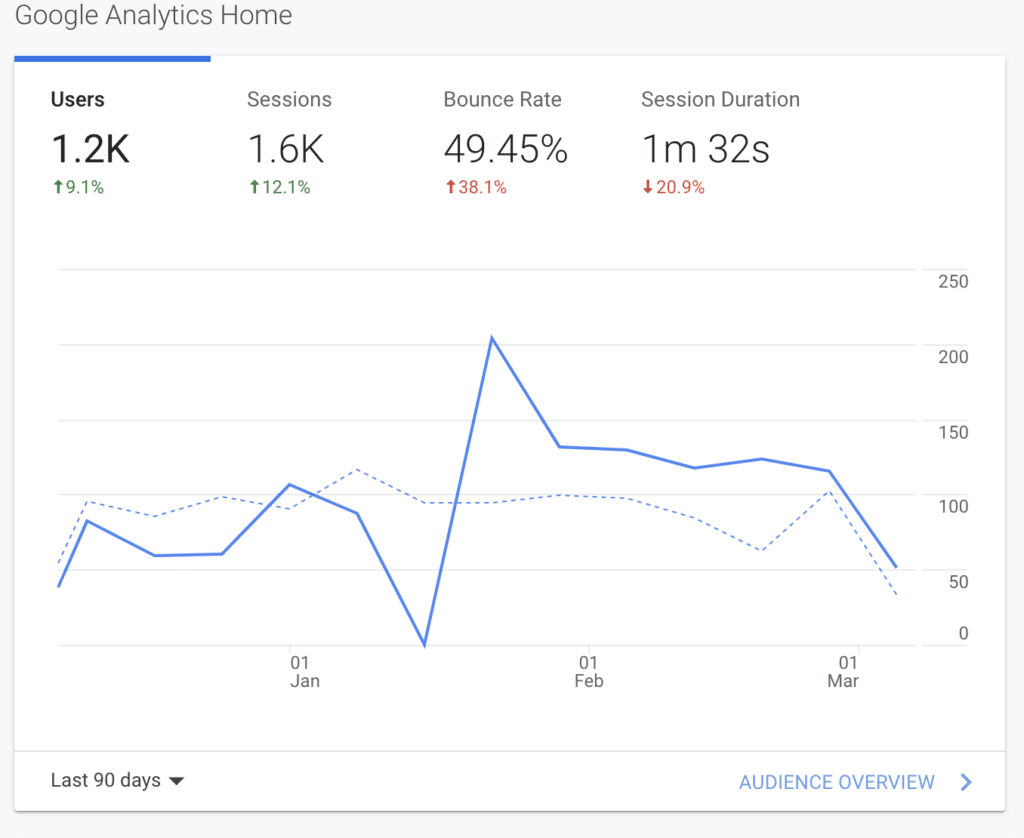1024x838 pixels.
Task: Click the 50 y-axis label
Action: point(958,582)
